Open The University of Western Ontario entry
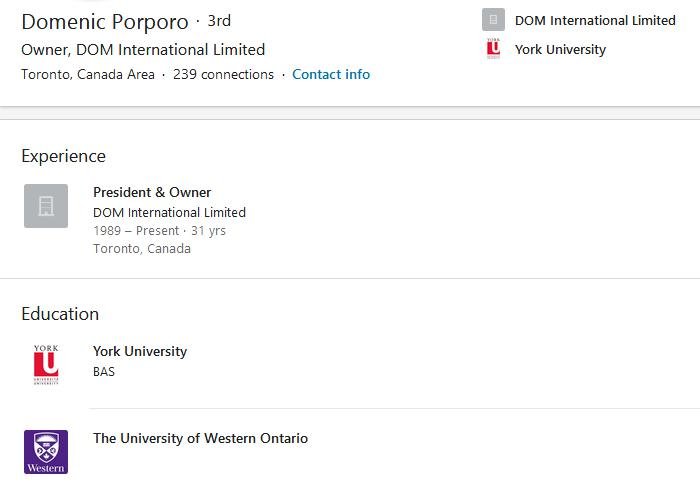This screenshot has height=487, width=700. click(x=200, y=438)
